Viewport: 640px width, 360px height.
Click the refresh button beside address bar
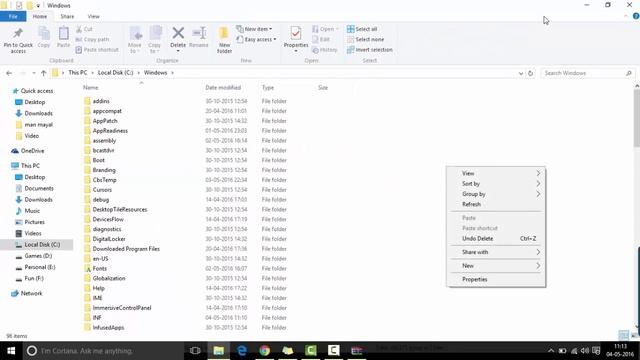[x=530, y=73]
